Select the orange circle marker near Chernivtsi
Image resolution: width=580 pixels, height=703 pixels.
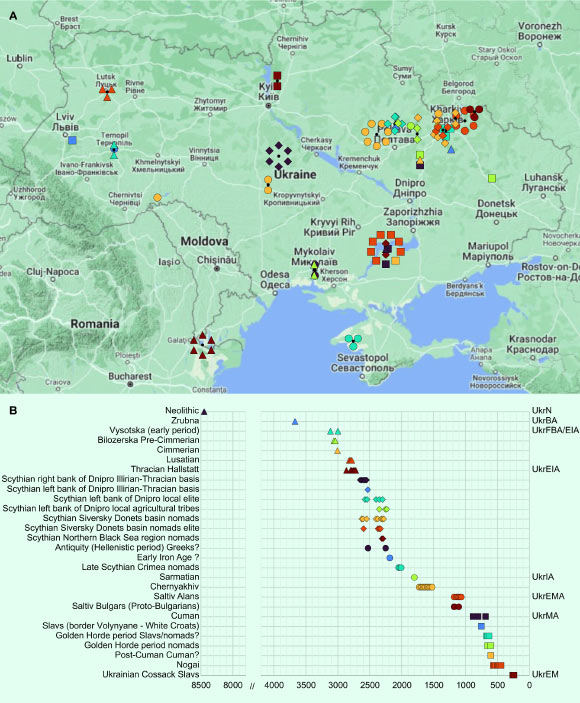coord(157,198)
